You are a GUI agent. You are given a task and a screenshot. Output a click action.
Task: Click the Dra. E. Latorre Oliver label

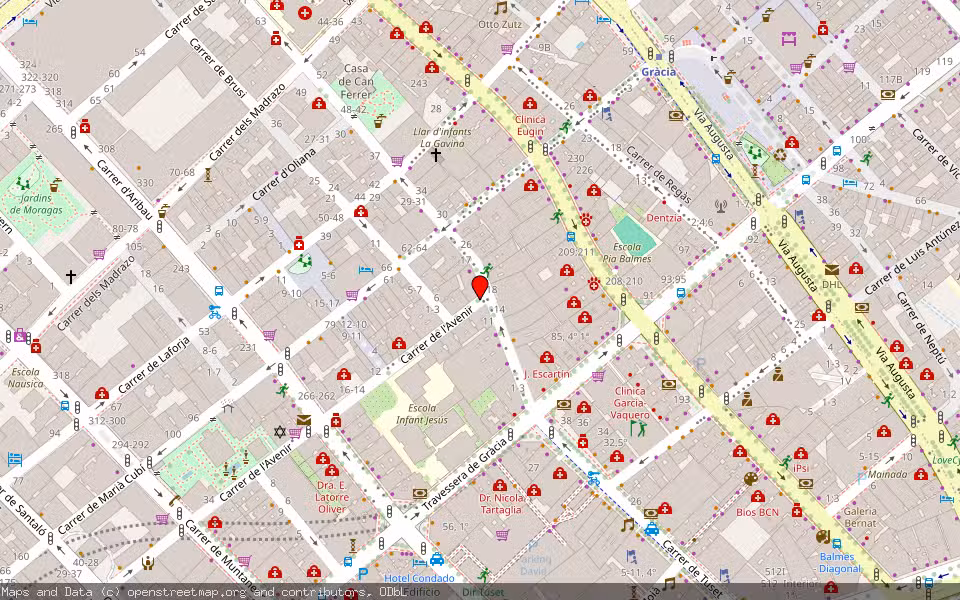coord(332,497)
